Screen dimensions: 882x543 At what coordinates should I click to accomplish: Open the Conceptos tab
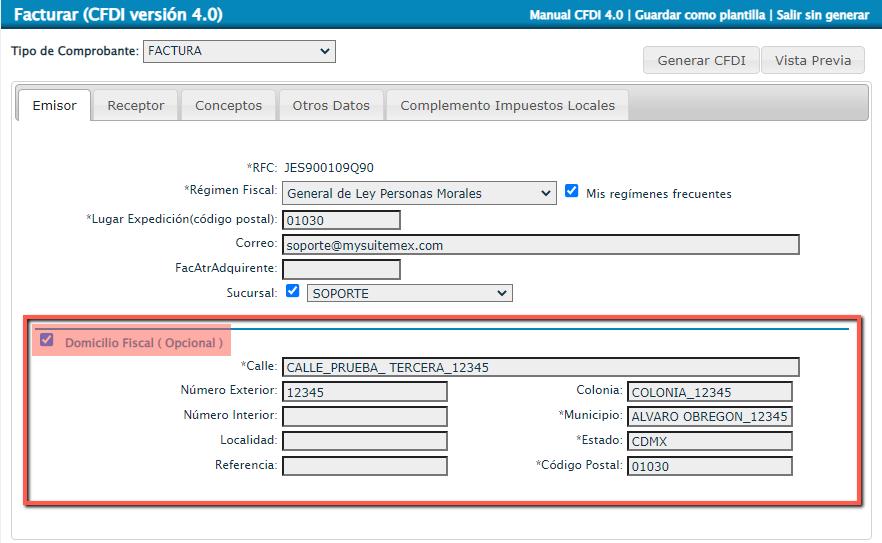(x=228, y=105)
